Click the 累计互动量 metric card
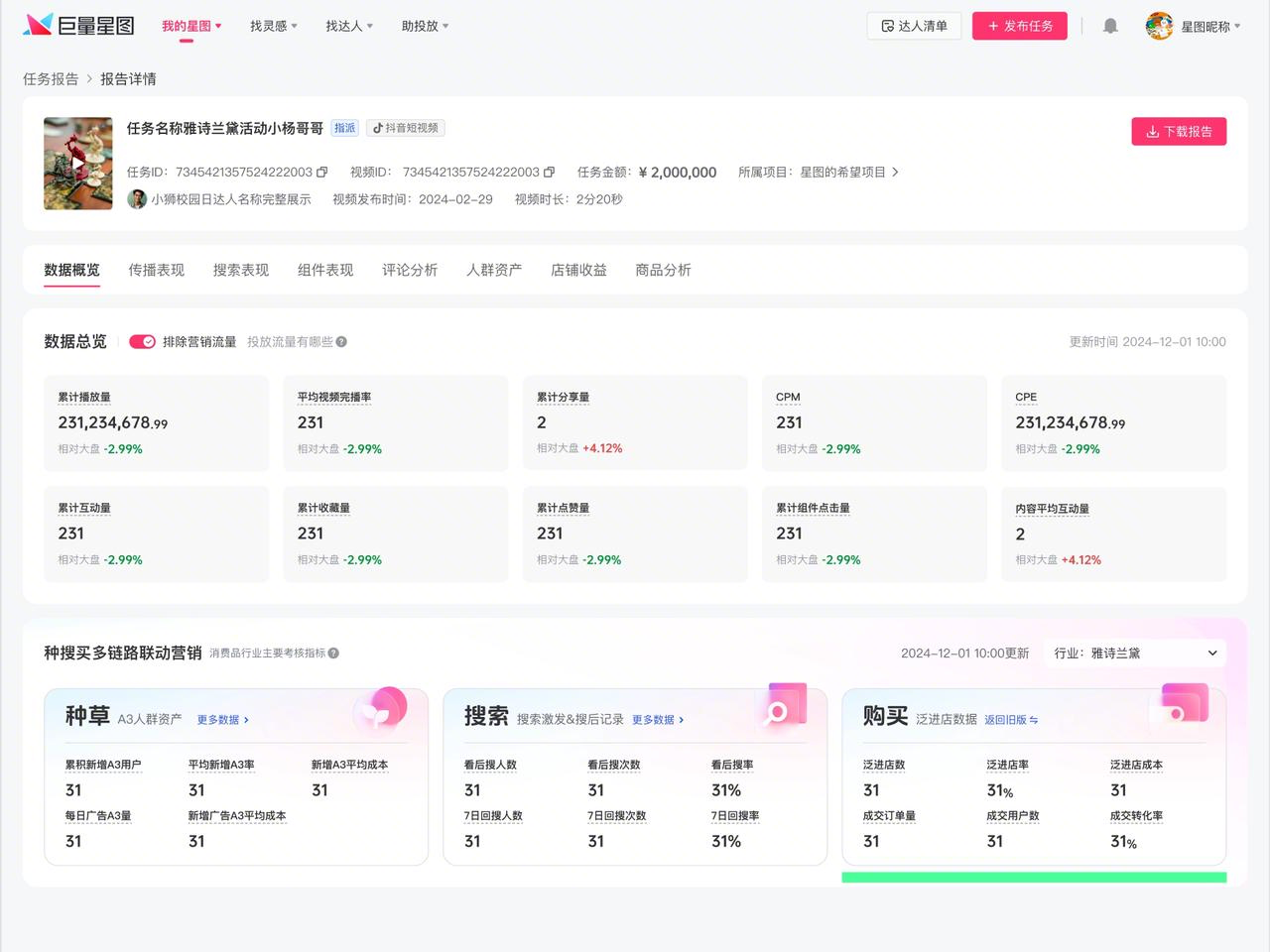Screen dimensions: 1270x952 [156, 535]
